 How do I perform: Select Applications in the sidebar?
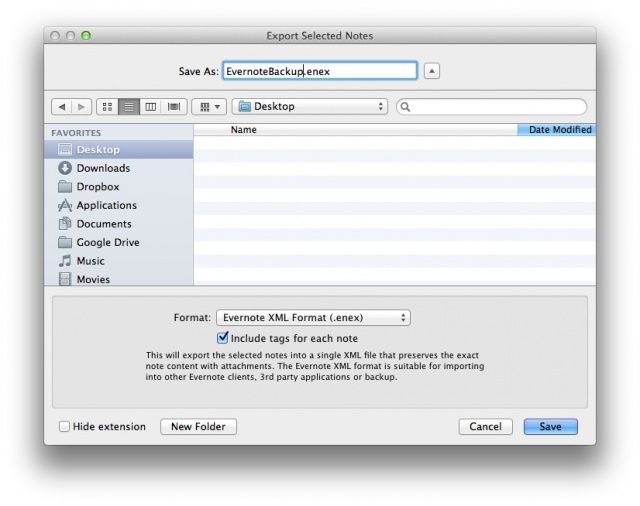(x=119, y=205)
